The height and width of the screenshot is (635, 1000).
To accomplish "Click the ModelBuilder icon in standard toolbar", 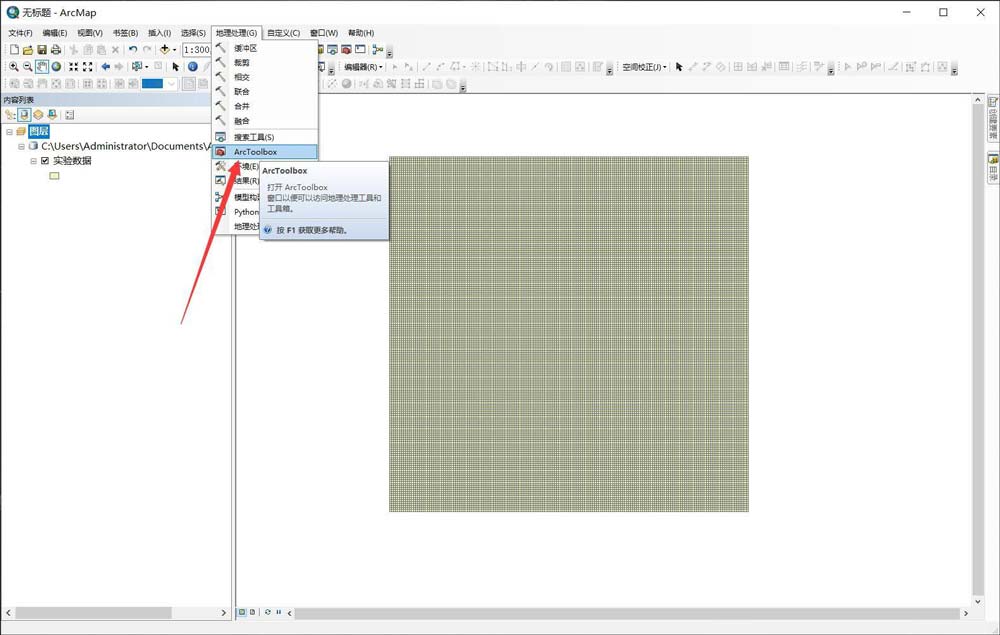I will pos(378,50).
